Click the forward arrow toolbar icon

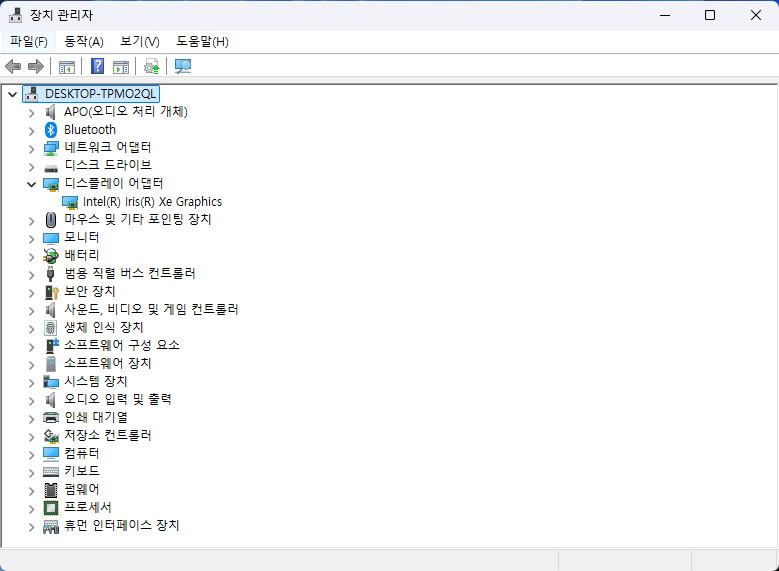point(36,66)
